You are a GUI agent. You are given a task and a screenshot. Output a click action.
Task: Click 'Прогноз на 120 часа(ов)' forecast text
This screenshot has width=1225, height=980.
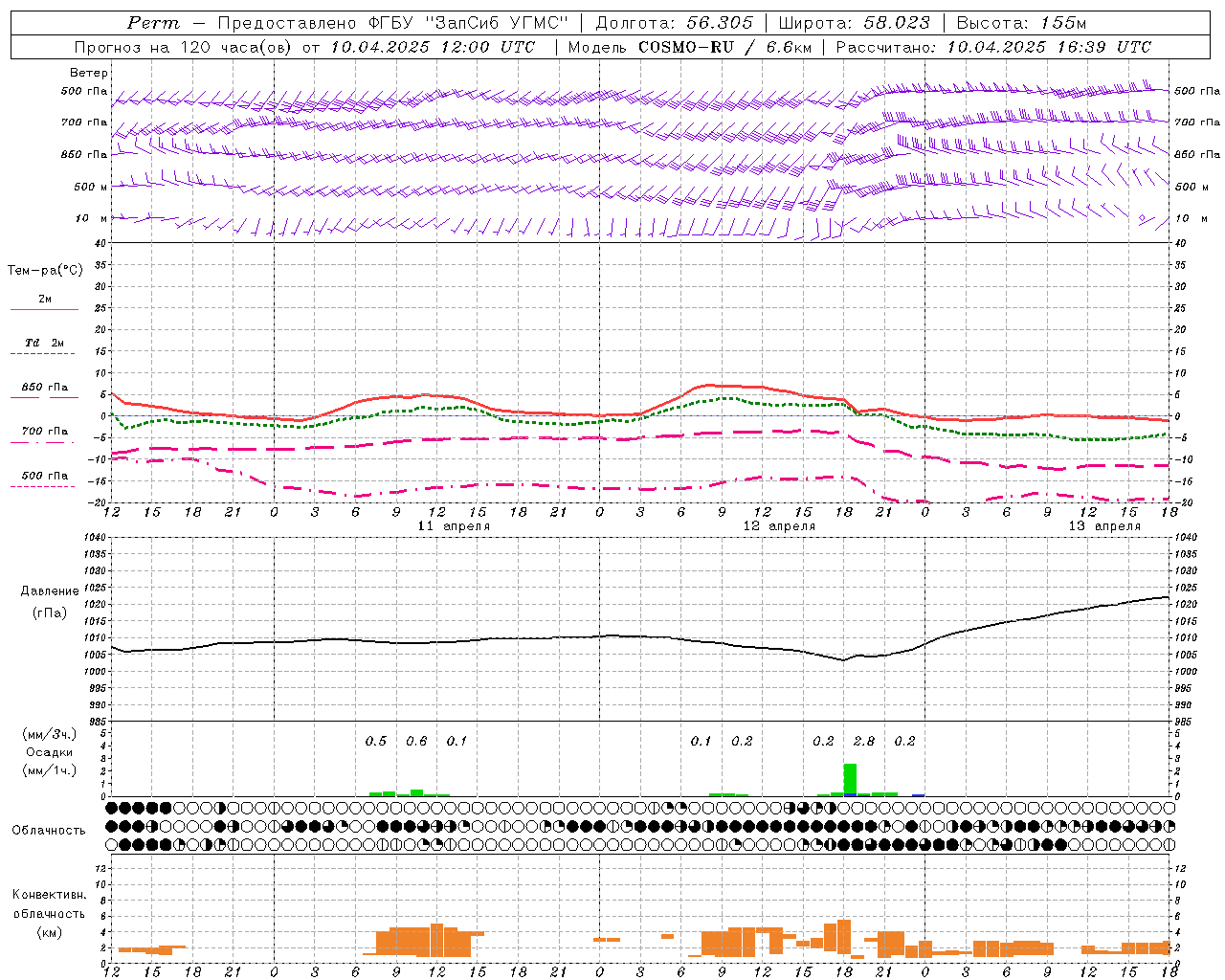pos(185,47)
